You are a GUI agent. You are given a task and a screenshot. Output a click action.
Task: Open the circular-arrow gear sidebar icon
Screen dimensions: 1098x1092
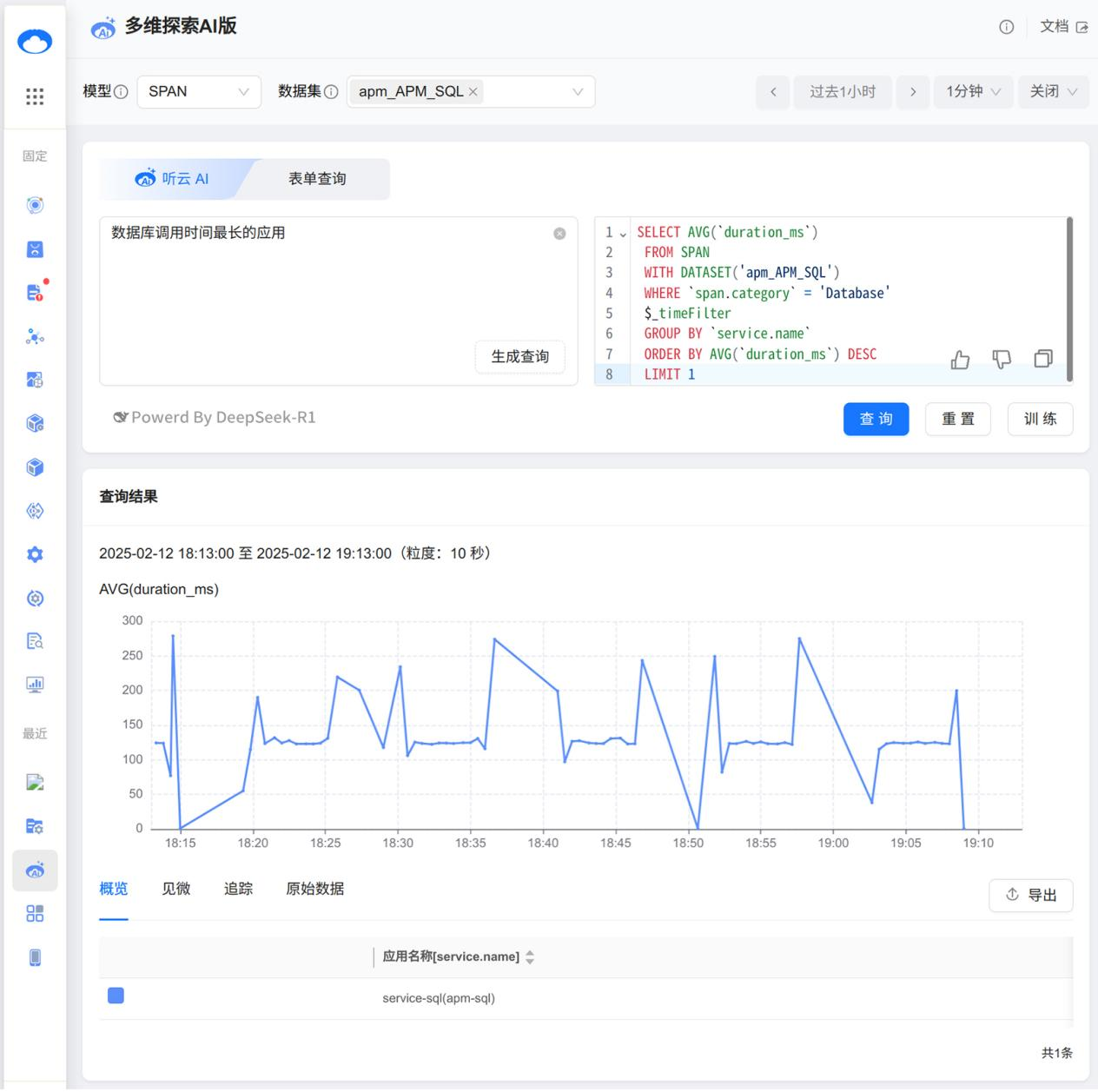click(x=35, y=598)
